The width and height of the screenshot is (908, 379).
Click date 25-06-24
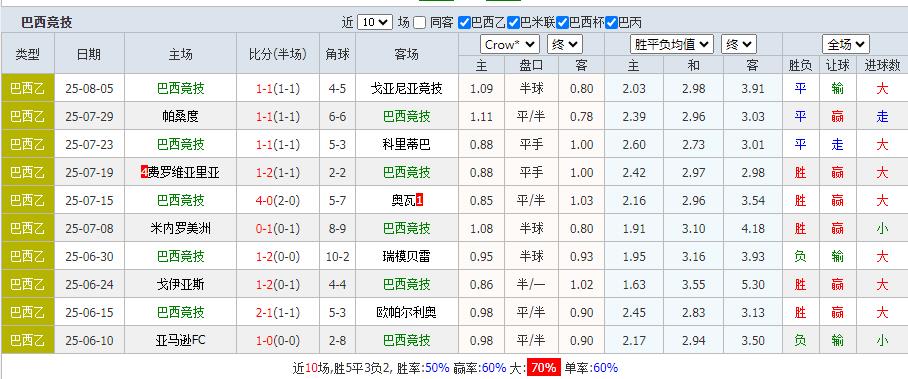89,285
